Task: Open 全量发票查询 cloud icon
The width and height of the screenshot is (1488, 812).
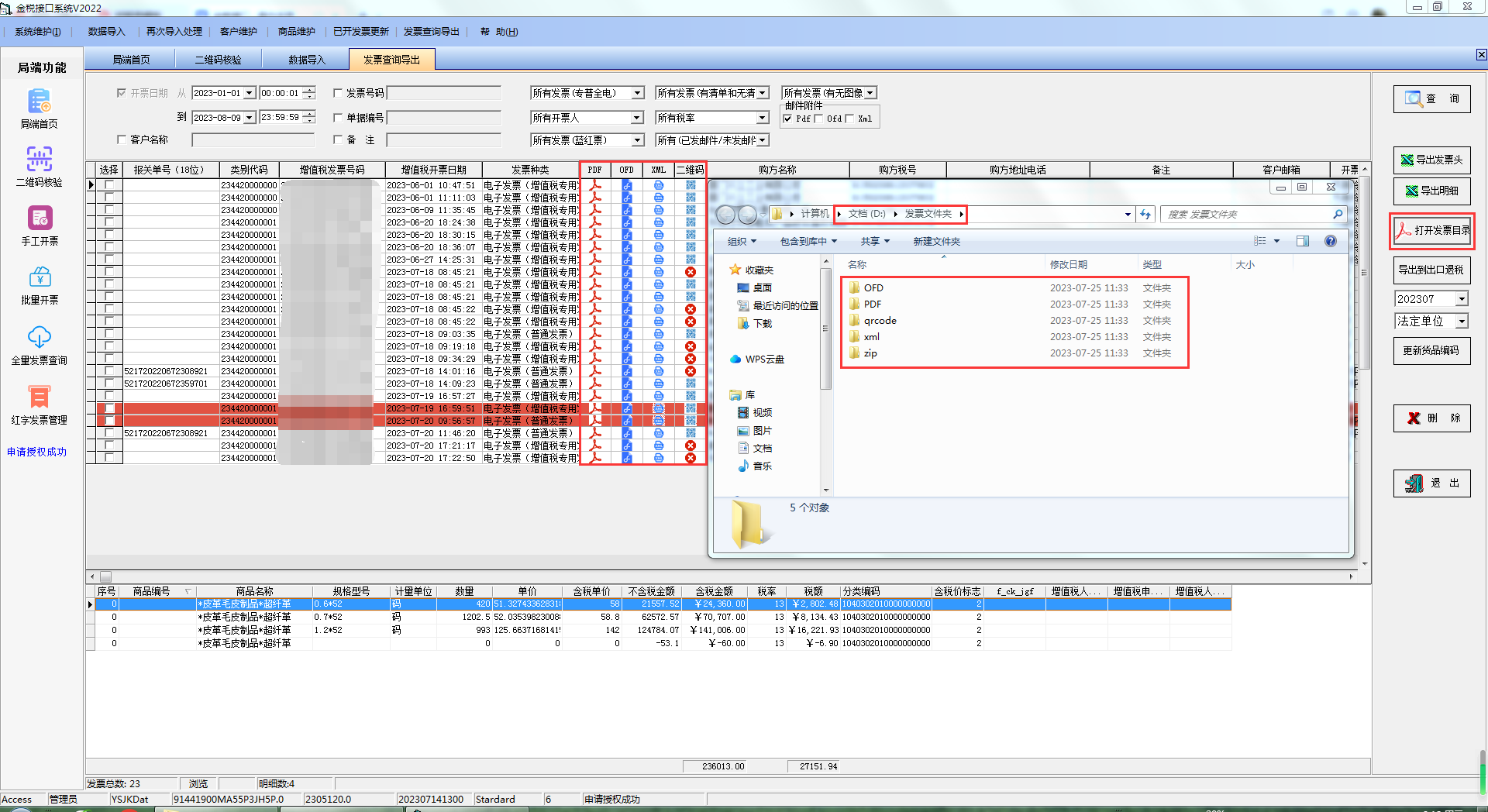Action: coord(40,337)
